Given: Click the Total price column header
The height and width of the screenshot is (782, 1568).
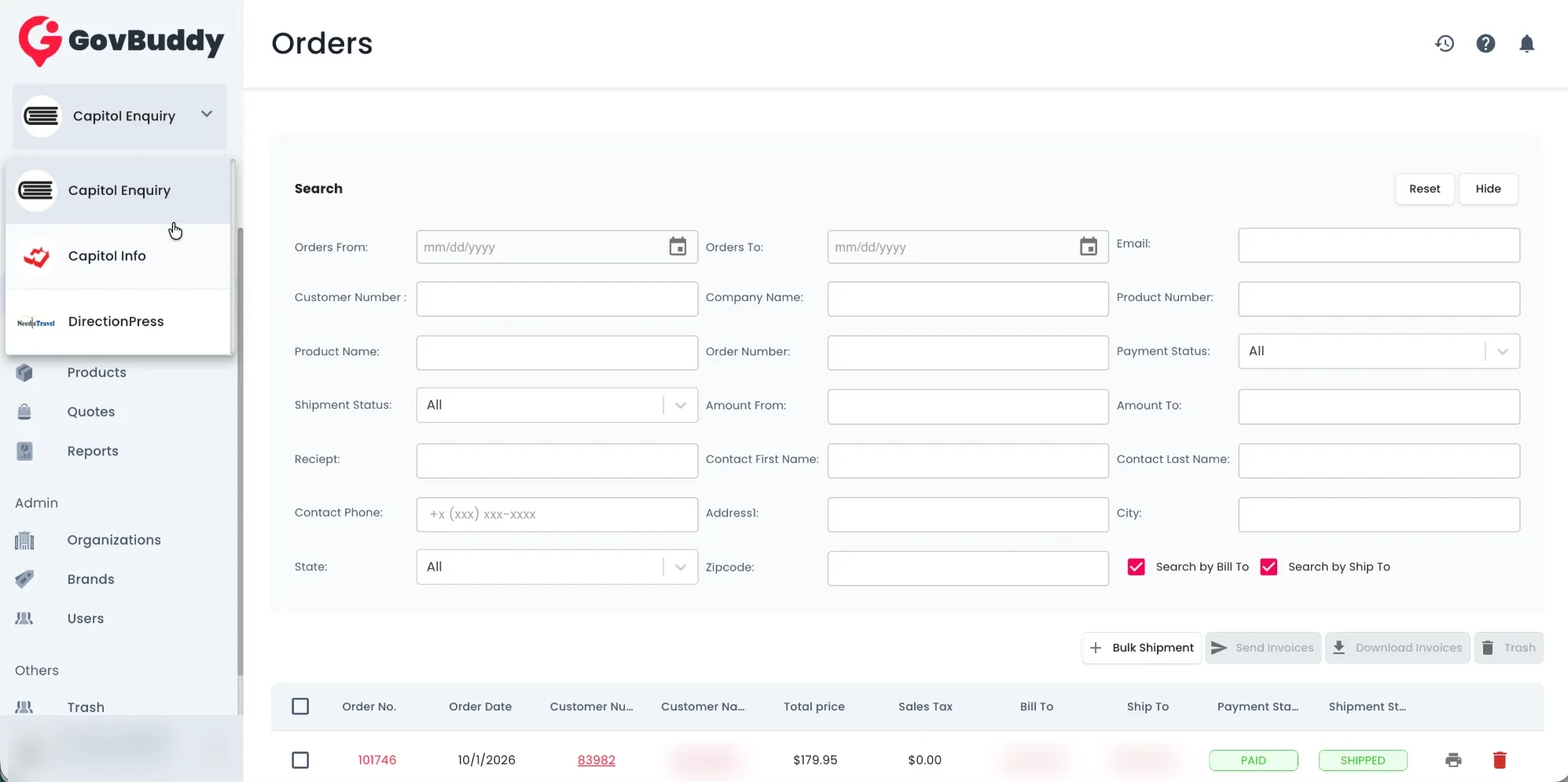Looking at the screenshot, I should click(814, 707).
